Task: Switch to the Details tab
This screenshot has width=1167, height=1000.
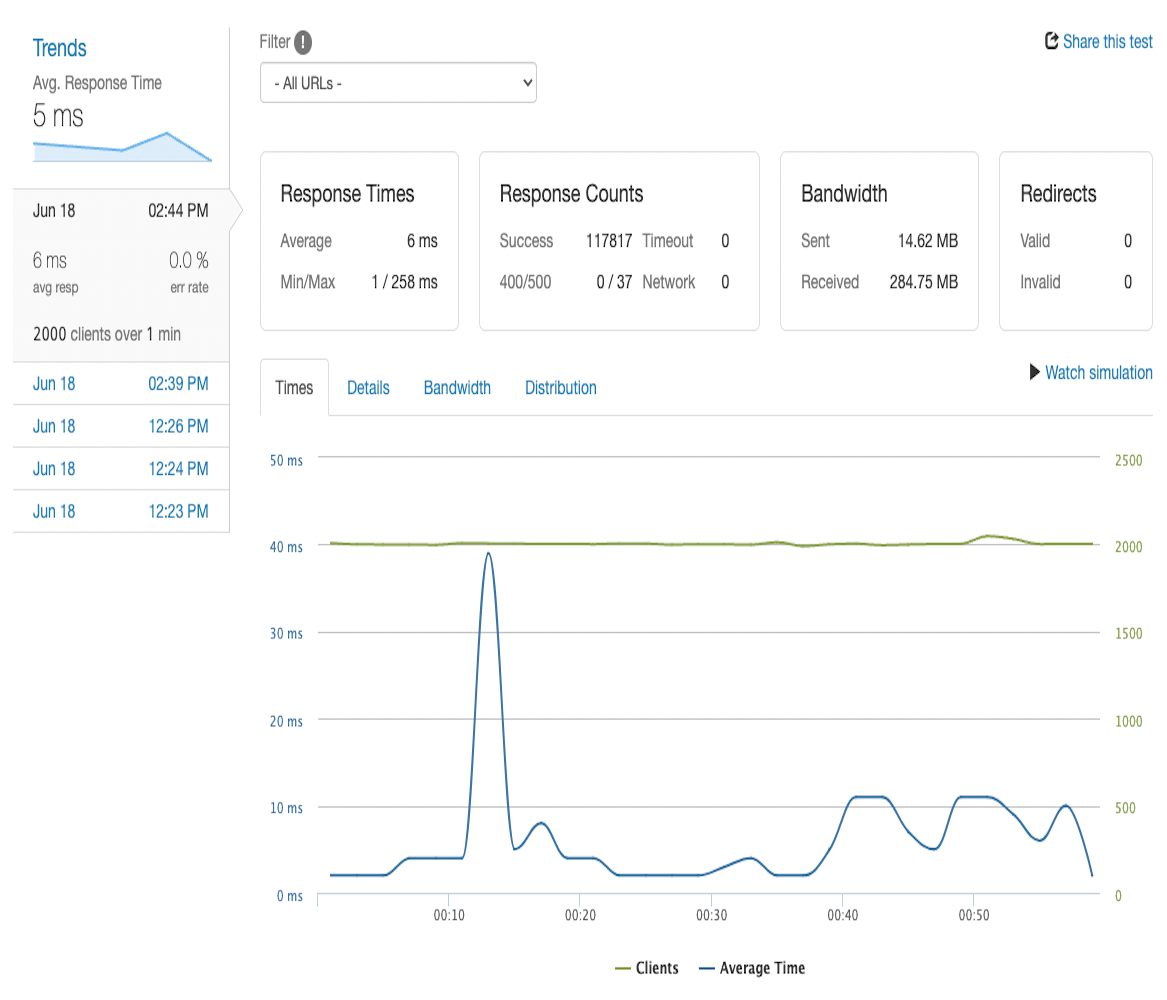Action: pos(368,388)
